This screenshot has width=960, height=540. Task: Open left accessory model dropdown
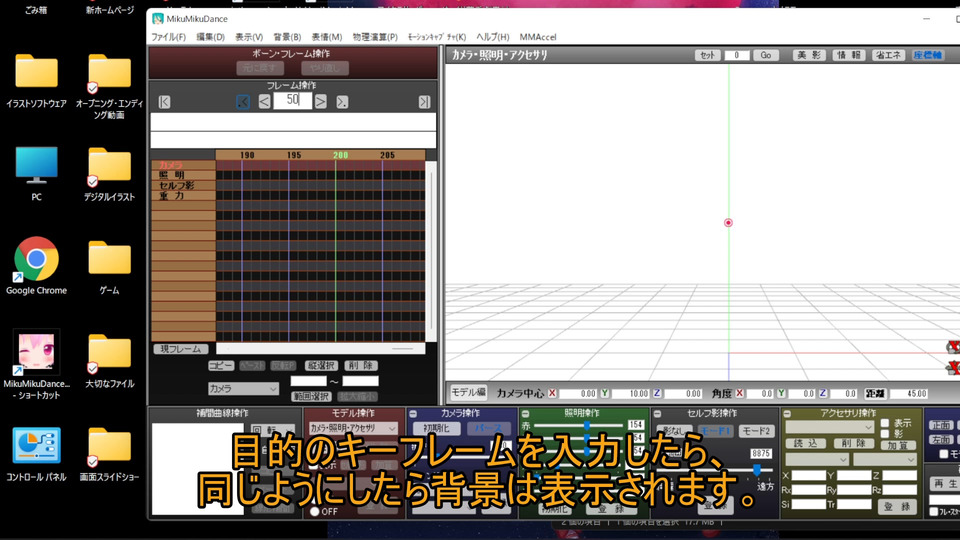pyautogui.click(x=817, y=459)
